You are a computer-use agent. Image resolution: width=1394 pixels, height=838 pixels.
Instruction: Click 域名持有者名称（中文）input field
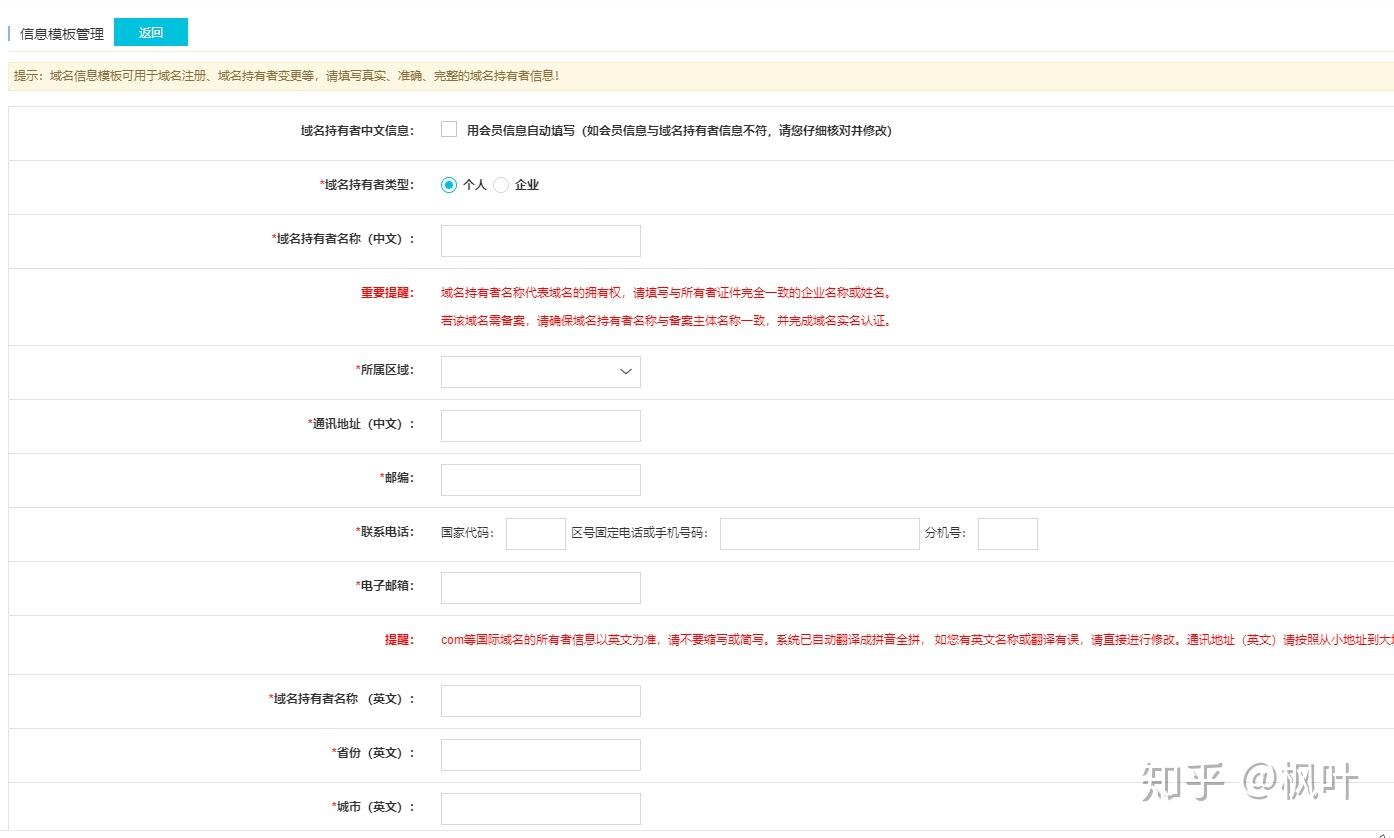pos(540,241)
